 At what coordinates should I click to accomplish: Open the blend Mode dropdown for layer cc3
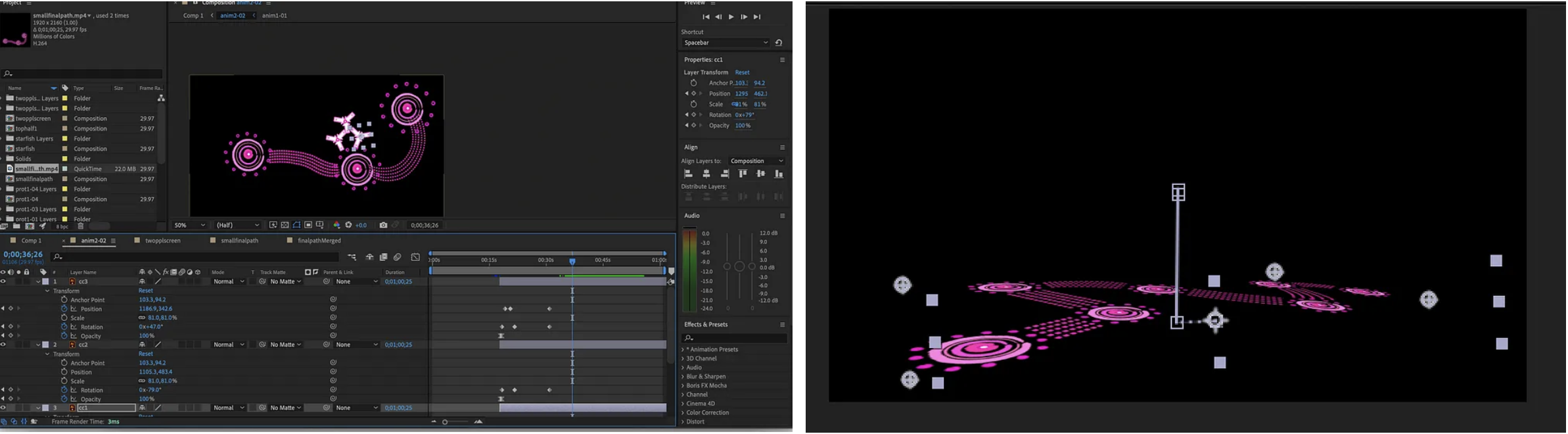[x=228, y=281]
